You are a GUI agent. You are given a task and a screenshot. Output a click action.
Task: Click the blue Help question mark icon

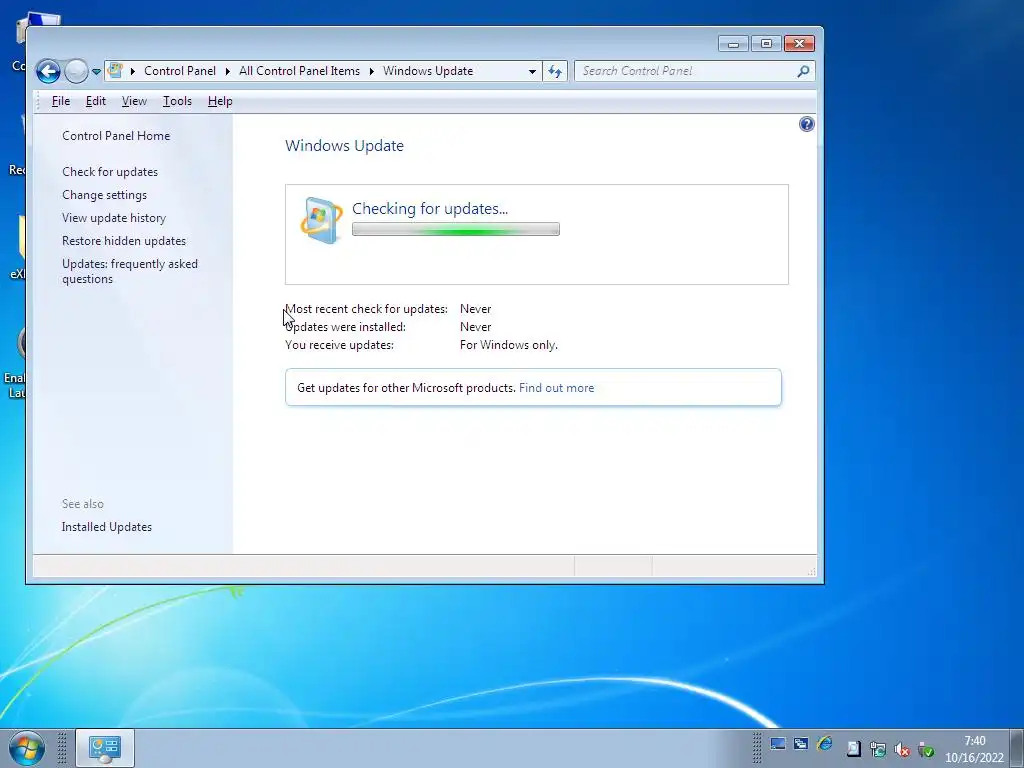coord(807,124)
